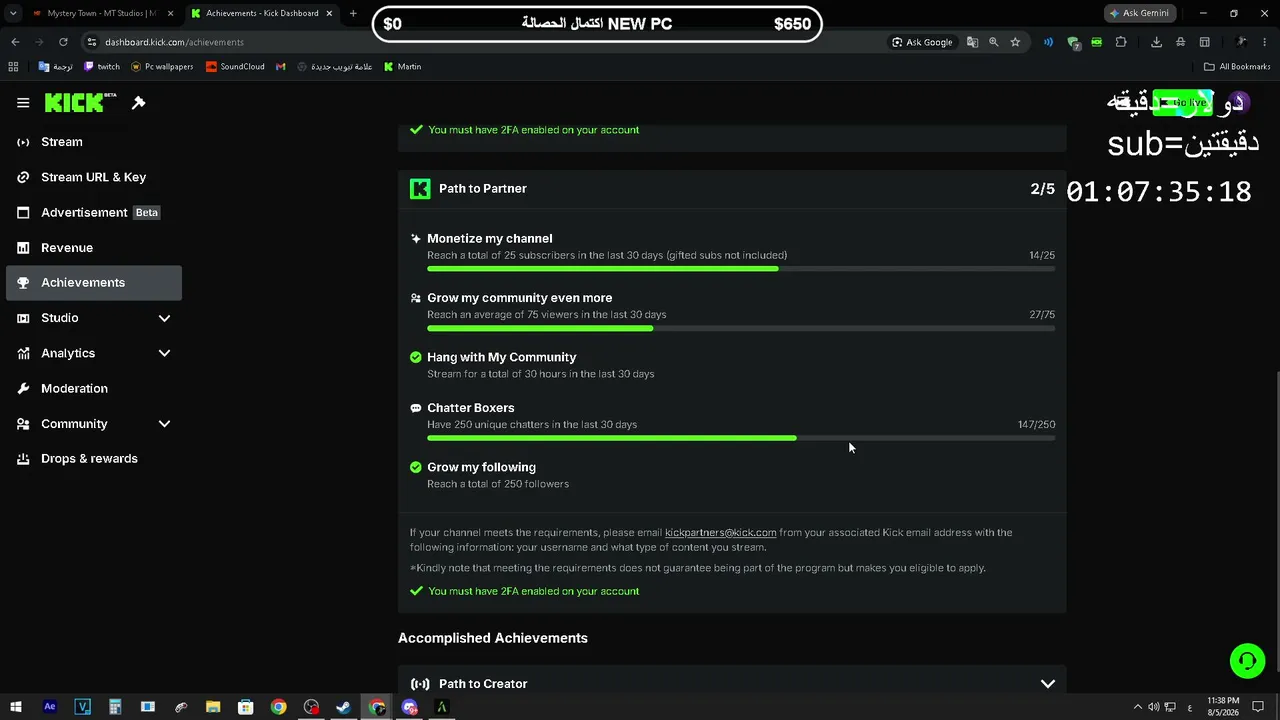Viewport: 1280px width, 720px height.
Task: Open File Explorer from the taskbar
Action: point(213,707)
